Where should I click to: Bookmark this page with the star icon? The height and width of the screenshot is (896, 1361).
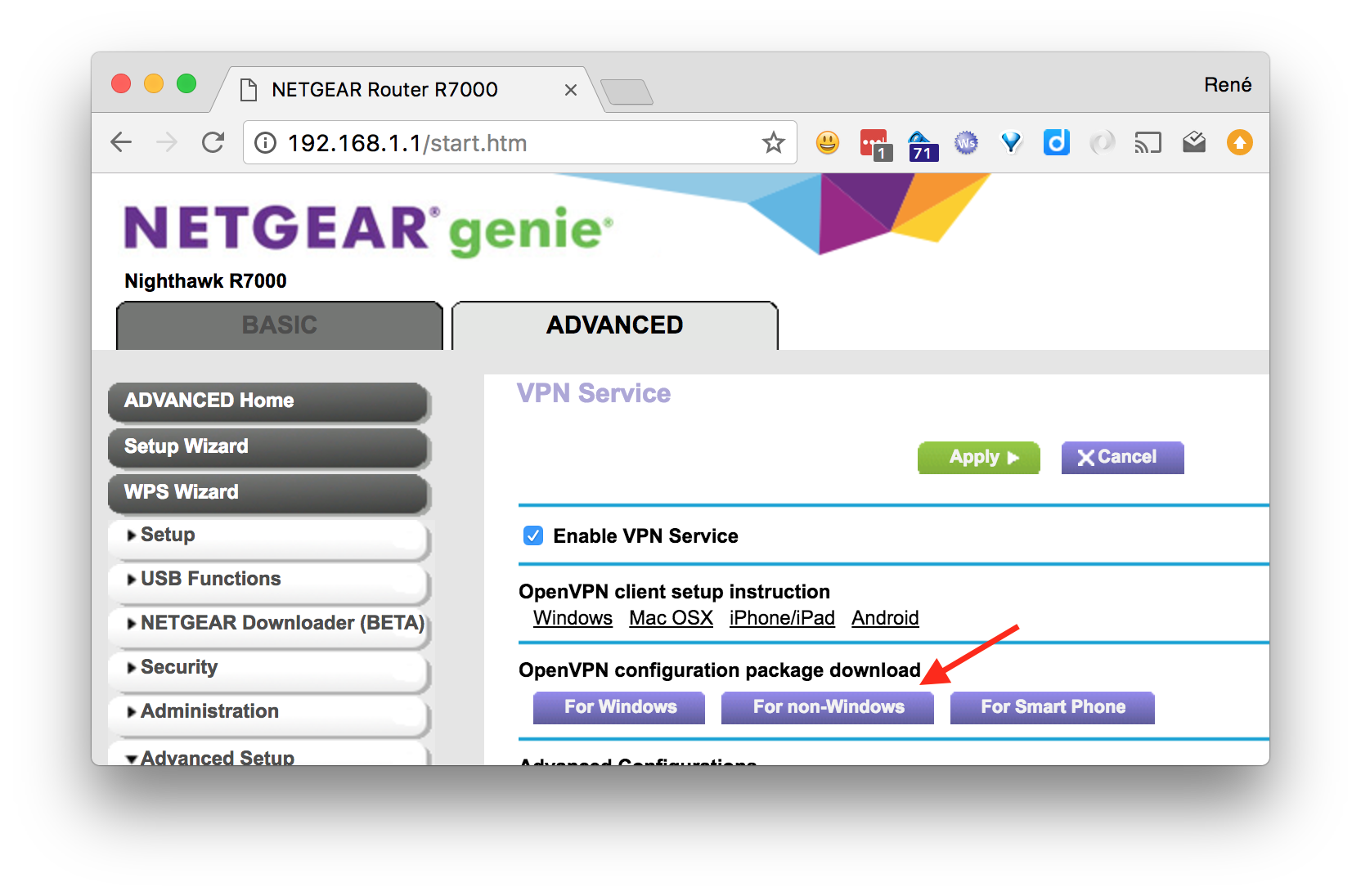(773, 143)
